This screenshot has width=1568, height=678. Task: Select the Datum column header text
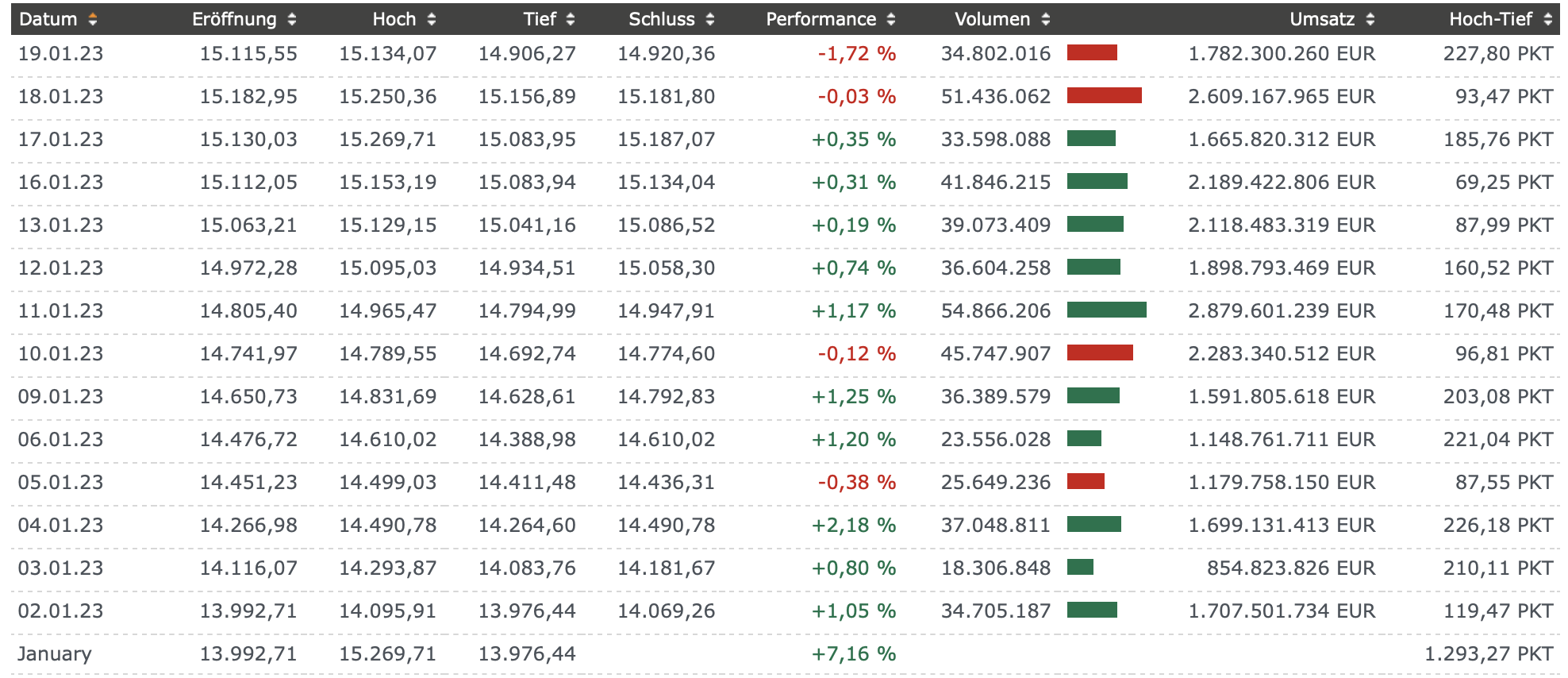click(48, 19)
